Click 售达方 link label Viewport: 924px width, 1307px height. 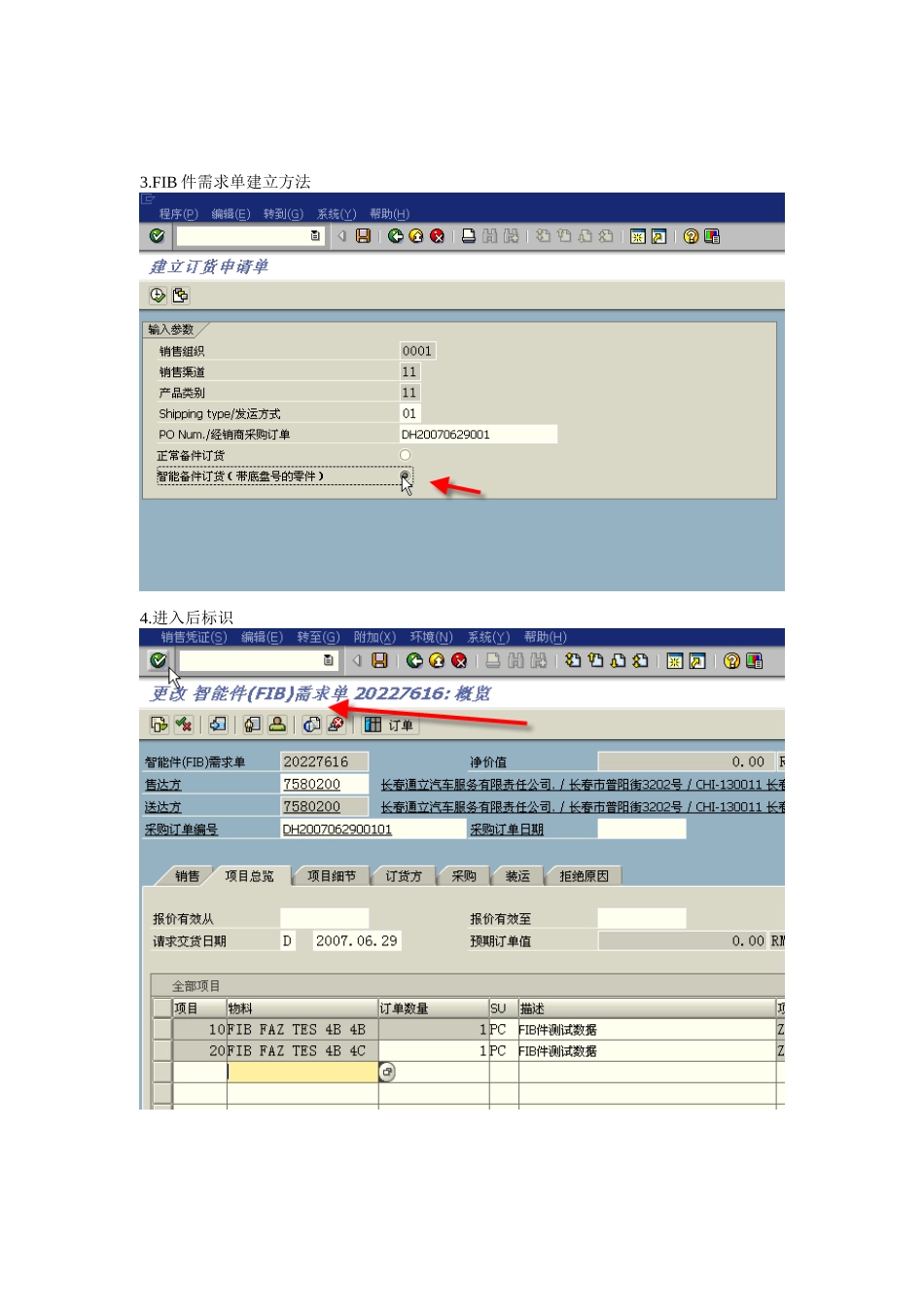click(x=163, y=785)
